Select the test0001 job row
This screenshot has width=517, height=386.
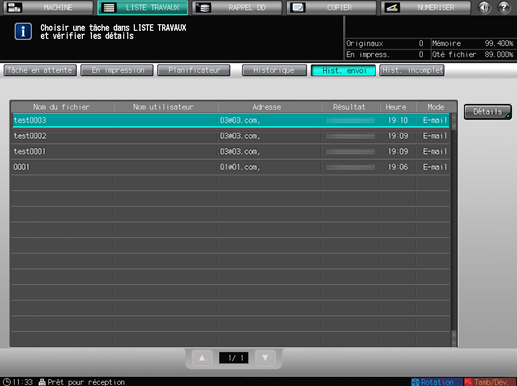[231, 151]
